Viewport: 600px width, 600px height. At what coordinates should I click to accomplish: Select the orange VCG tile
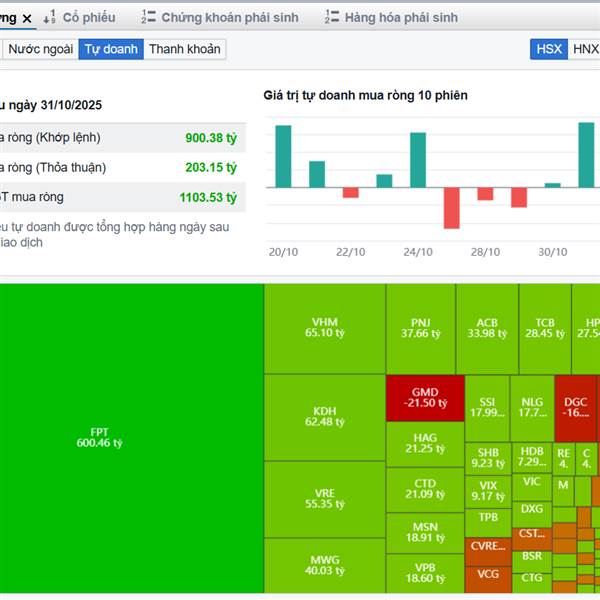[488, 579]
